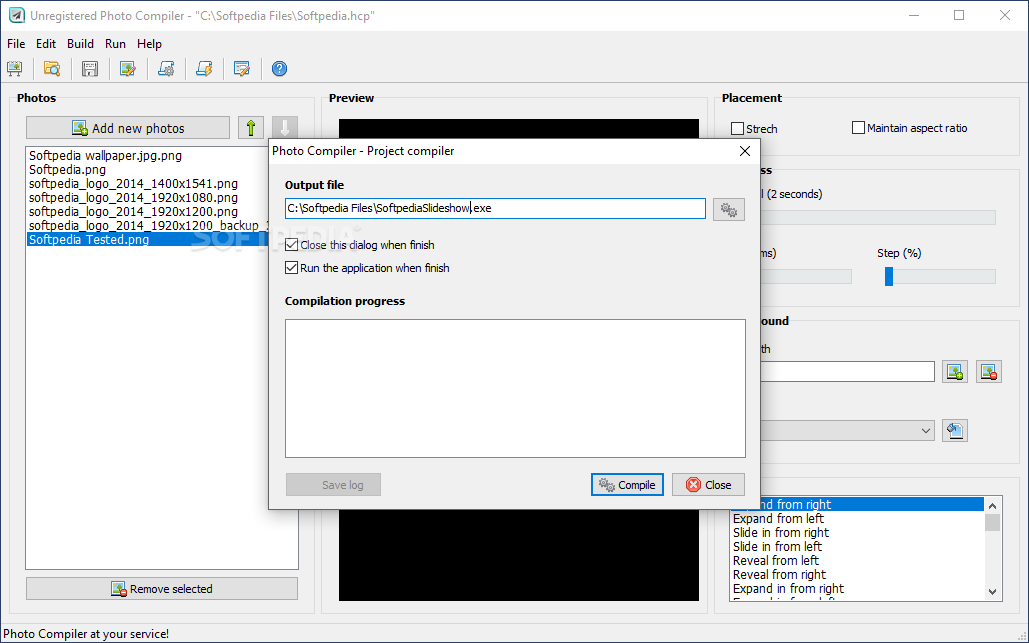Choose 'Expand from left' transition
The width and height of the screenshot is (1029, 643).
[778, 518]
